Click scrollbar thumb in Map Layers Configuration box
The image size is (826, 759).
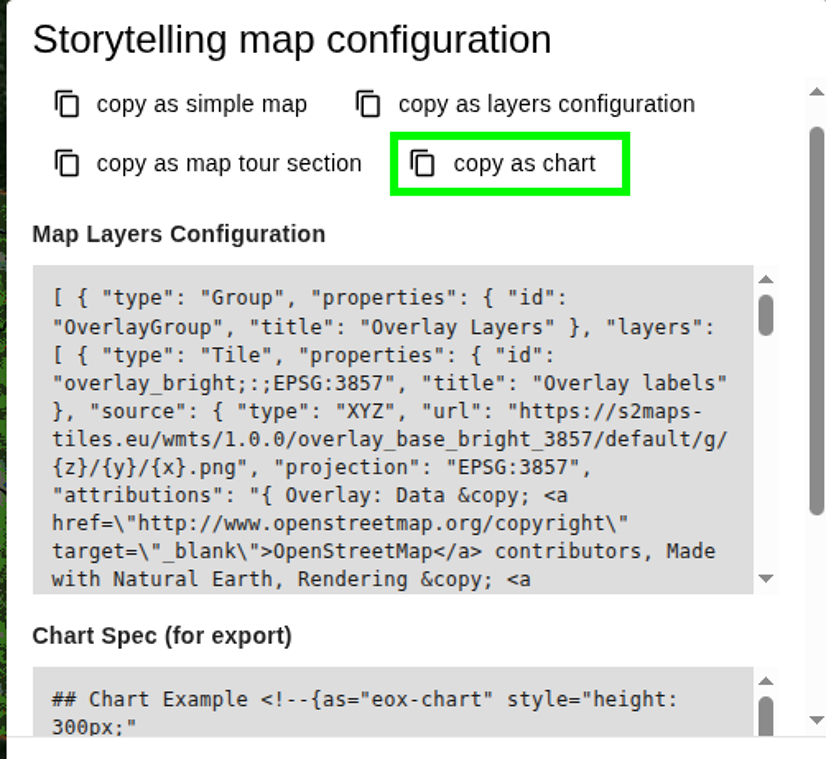click(x=766, y=315)
